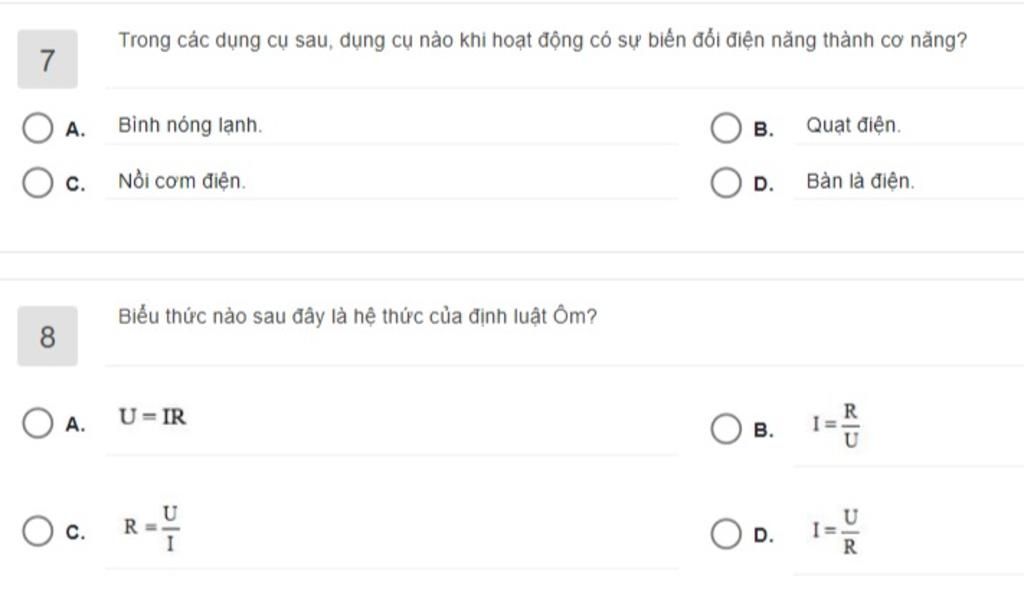Click the 'Quạt điện.' answer text
The image size is (1024, 606).
(x=853, y=126)
